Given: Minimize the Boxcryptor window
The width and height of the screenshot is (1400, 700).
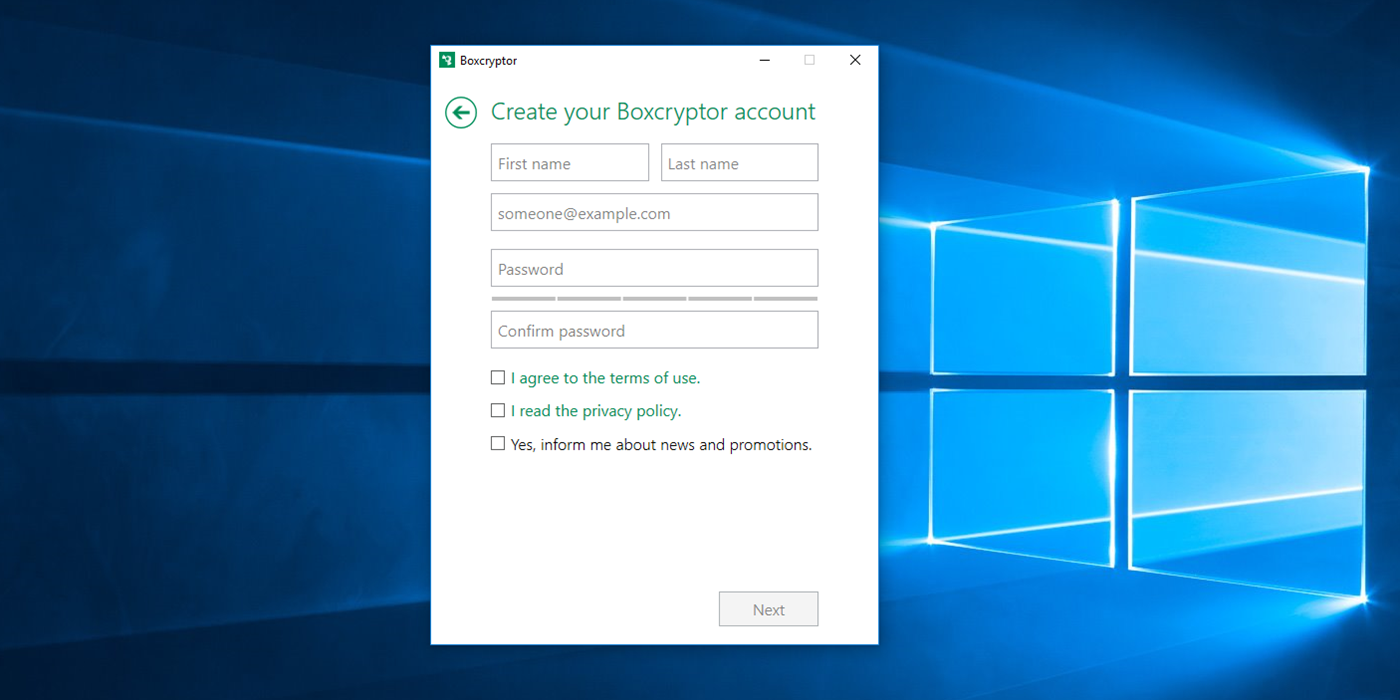Looking at the screenshot, I should click(765, 60).
